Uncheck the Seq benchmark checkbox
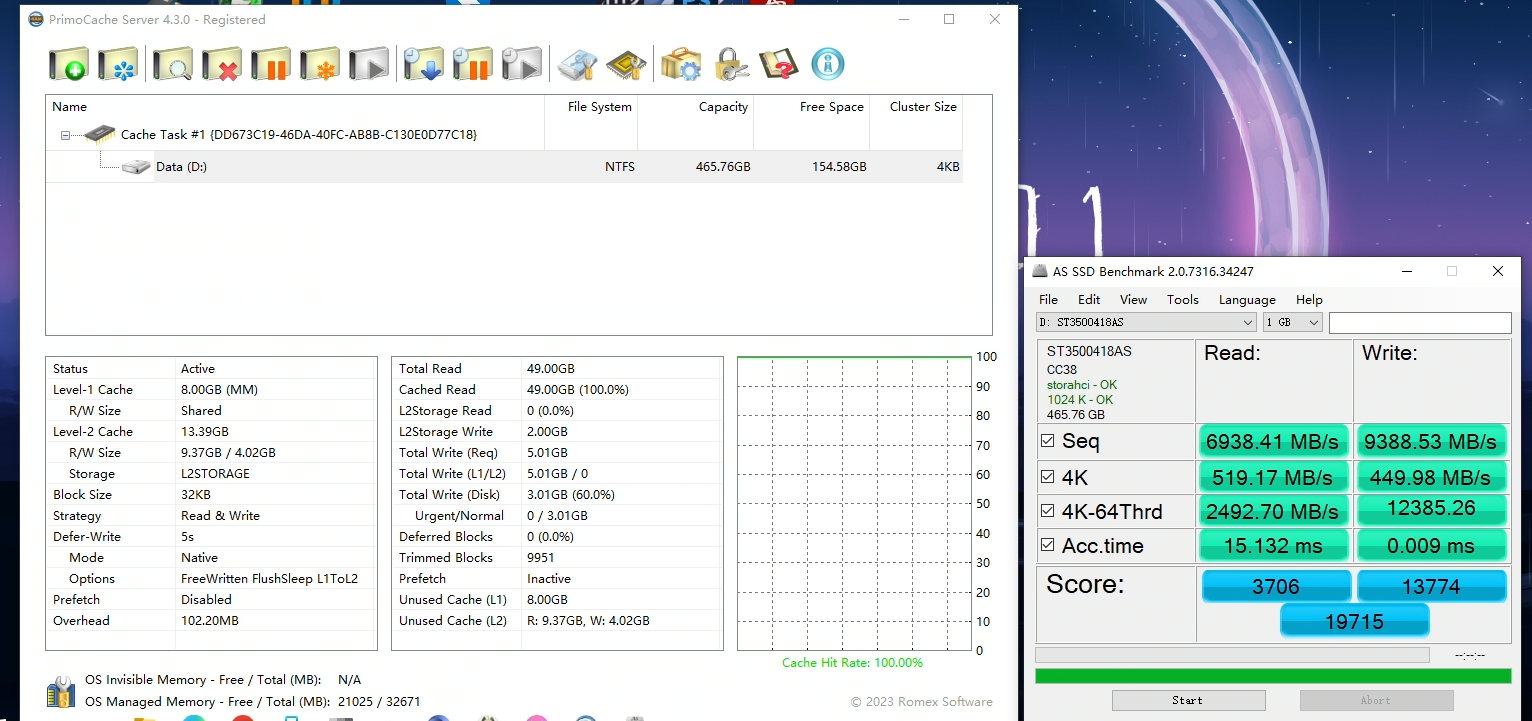Viewport: 1532px width, 721px height. [x=1047, y=441]
